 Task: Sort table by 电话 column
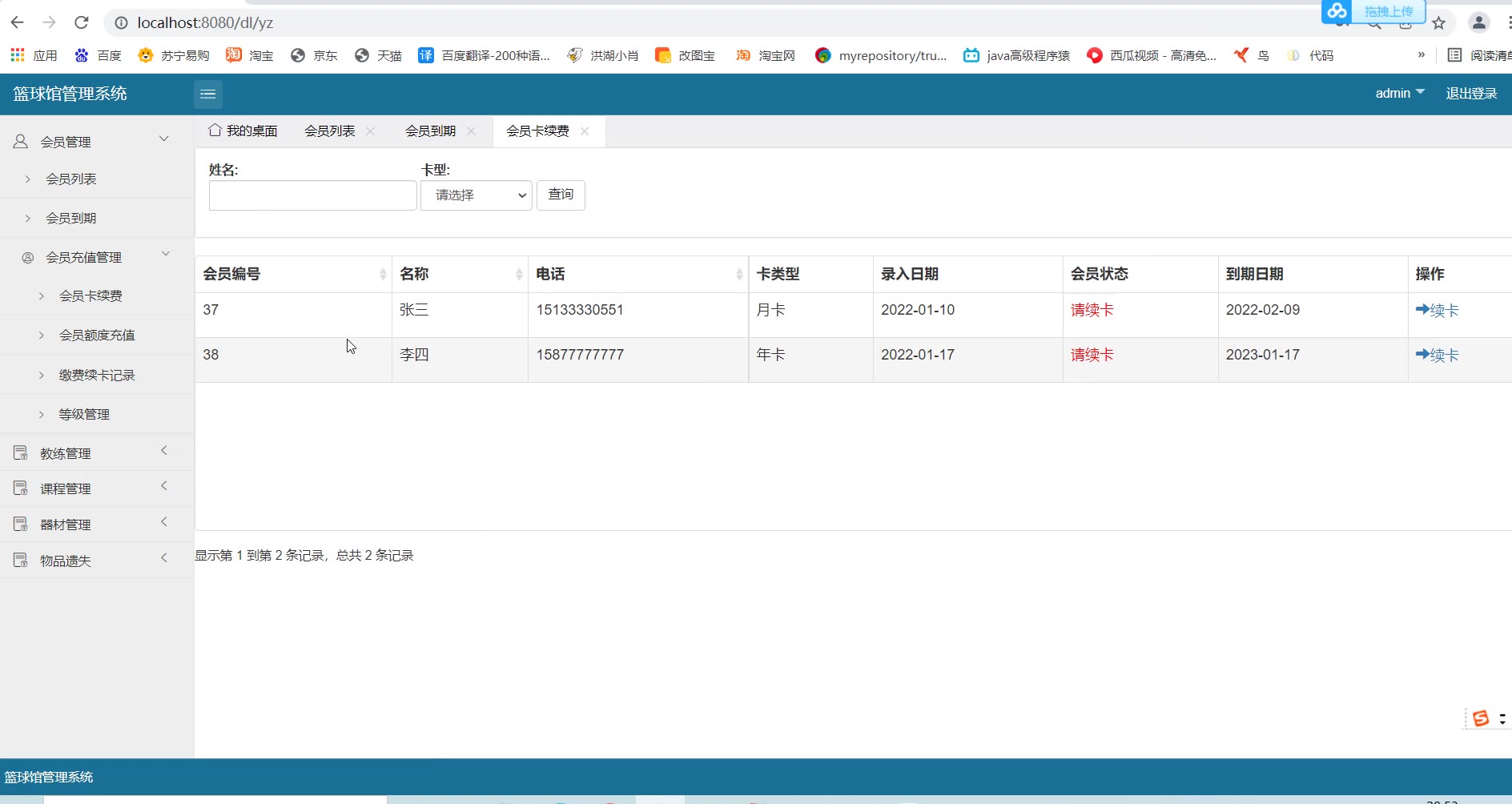tap(738, 275)
